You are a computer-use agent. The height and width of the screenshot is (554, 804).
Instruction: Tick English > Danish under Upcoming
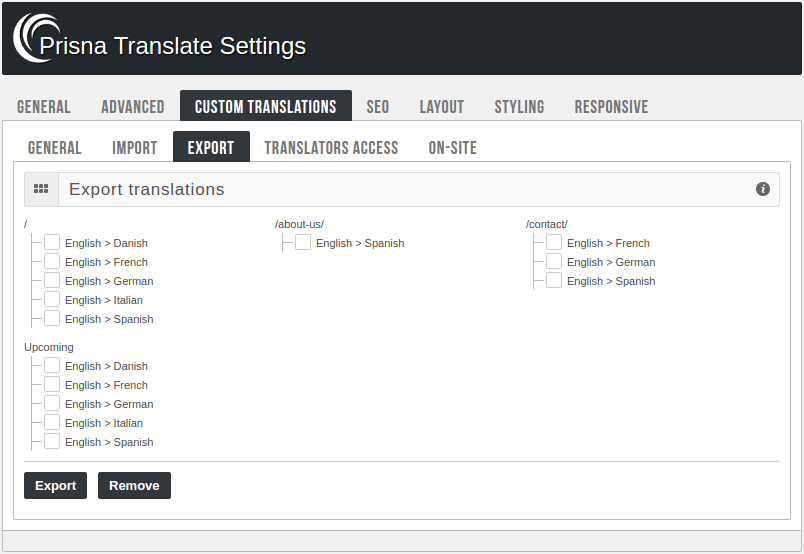[52, 365]
